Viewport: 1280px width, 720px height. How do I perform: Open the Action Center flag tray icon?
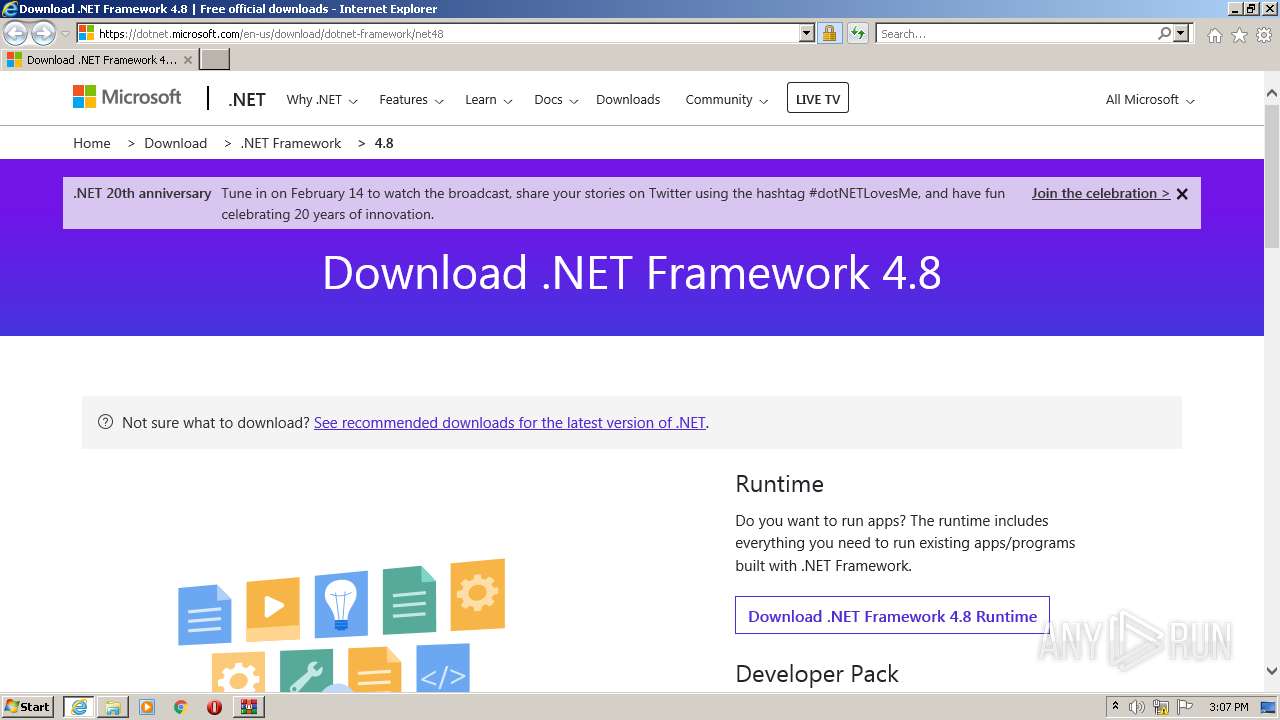click(x=1185, y=707)
